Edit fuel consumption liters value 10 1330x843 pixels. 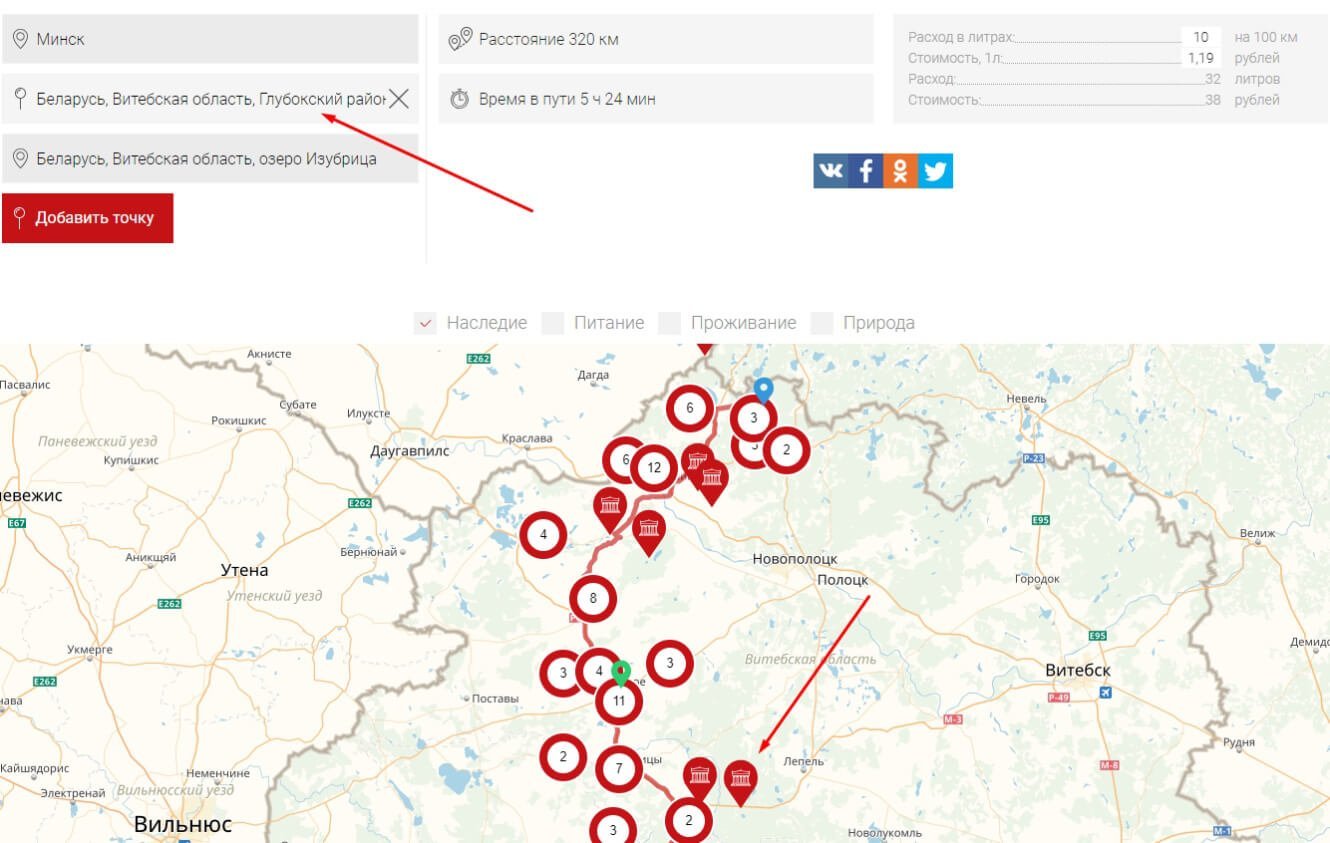click(1200, 37)
